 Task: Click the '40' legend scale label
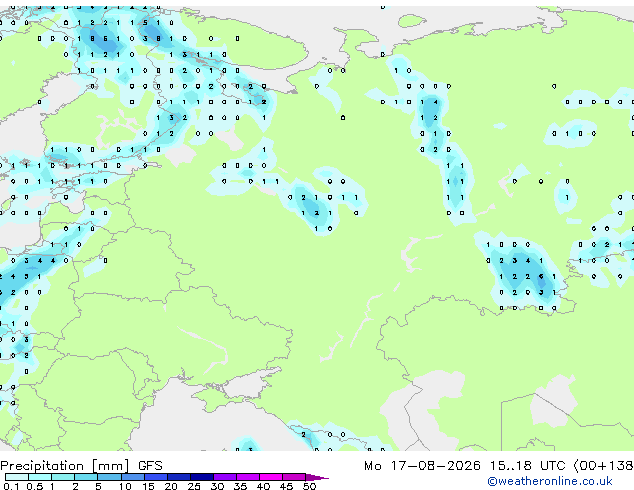click(263, 486)
